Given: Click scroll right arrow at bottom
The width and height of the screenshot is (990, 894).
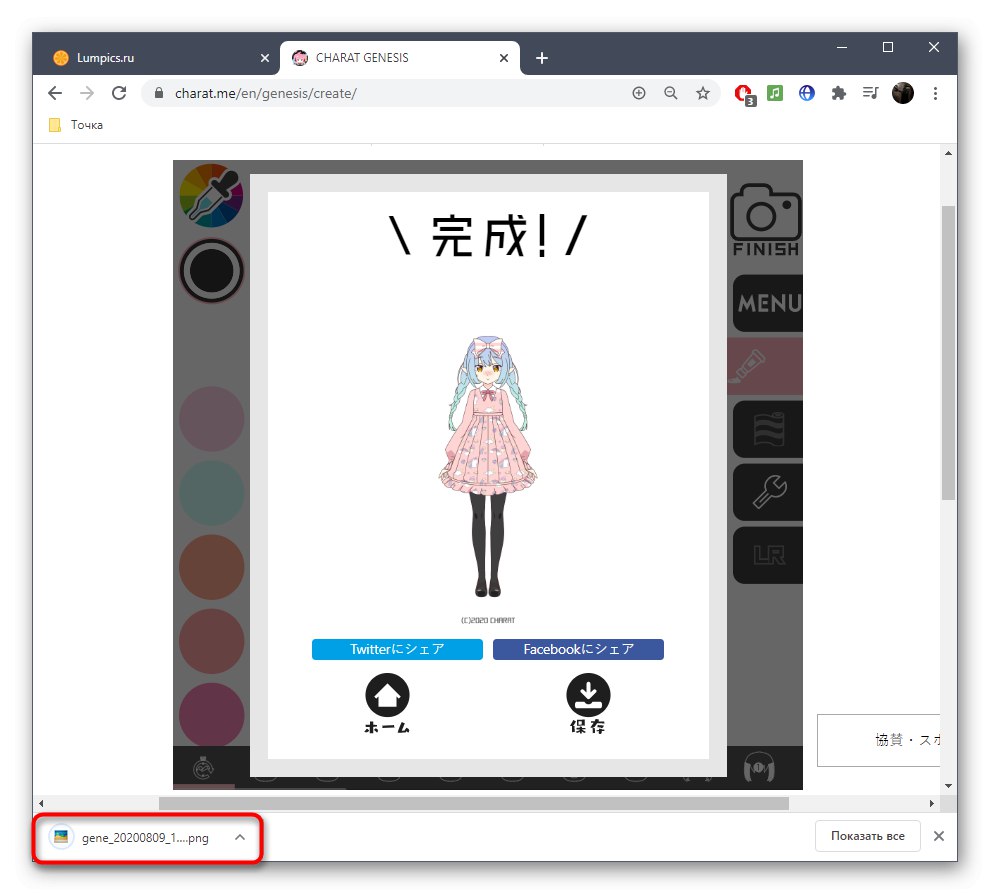Looking at the screenshot, I should [932, 804].
